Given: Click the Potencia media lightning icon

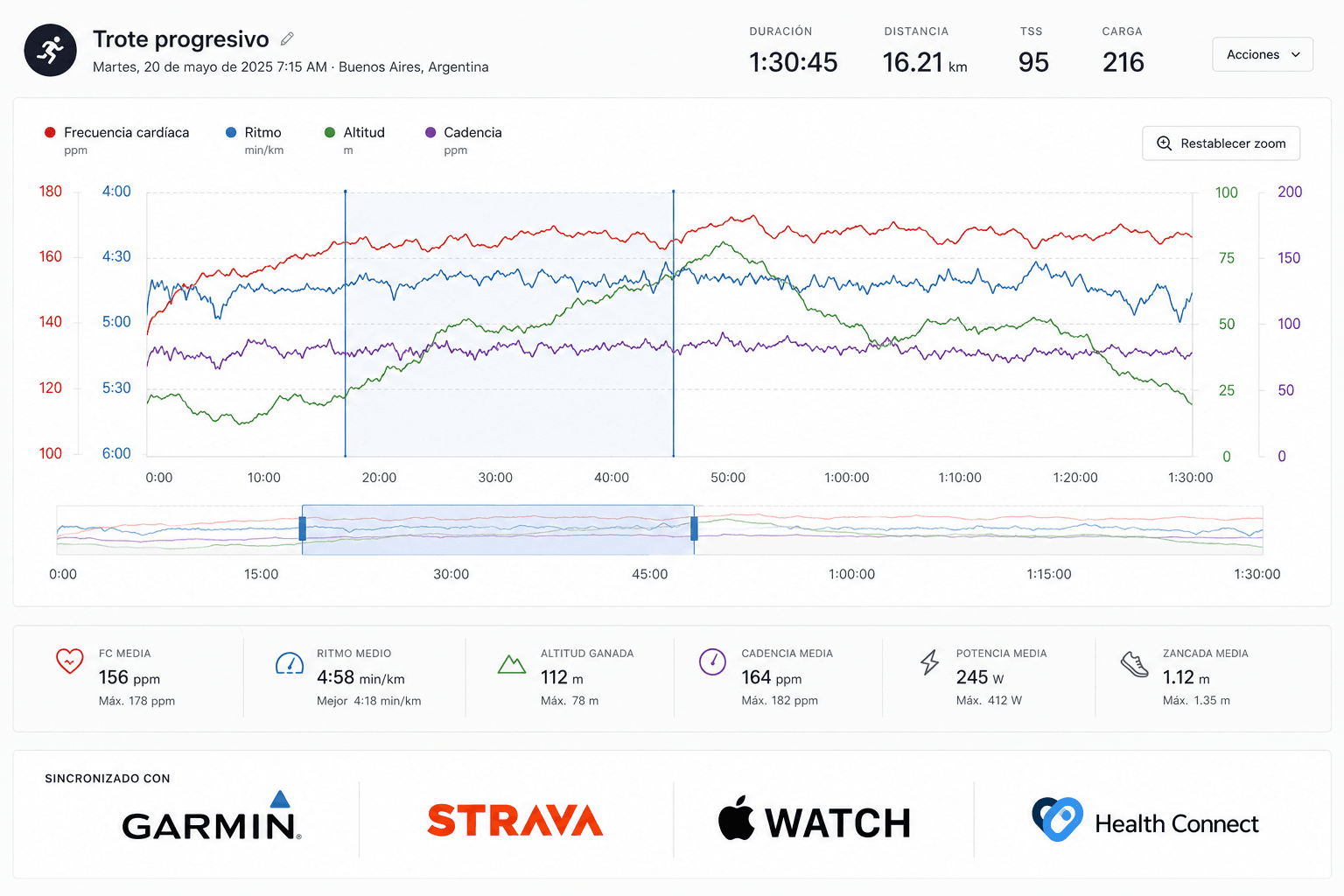Looking at the screenshot, I should click(x=930, y=662).
